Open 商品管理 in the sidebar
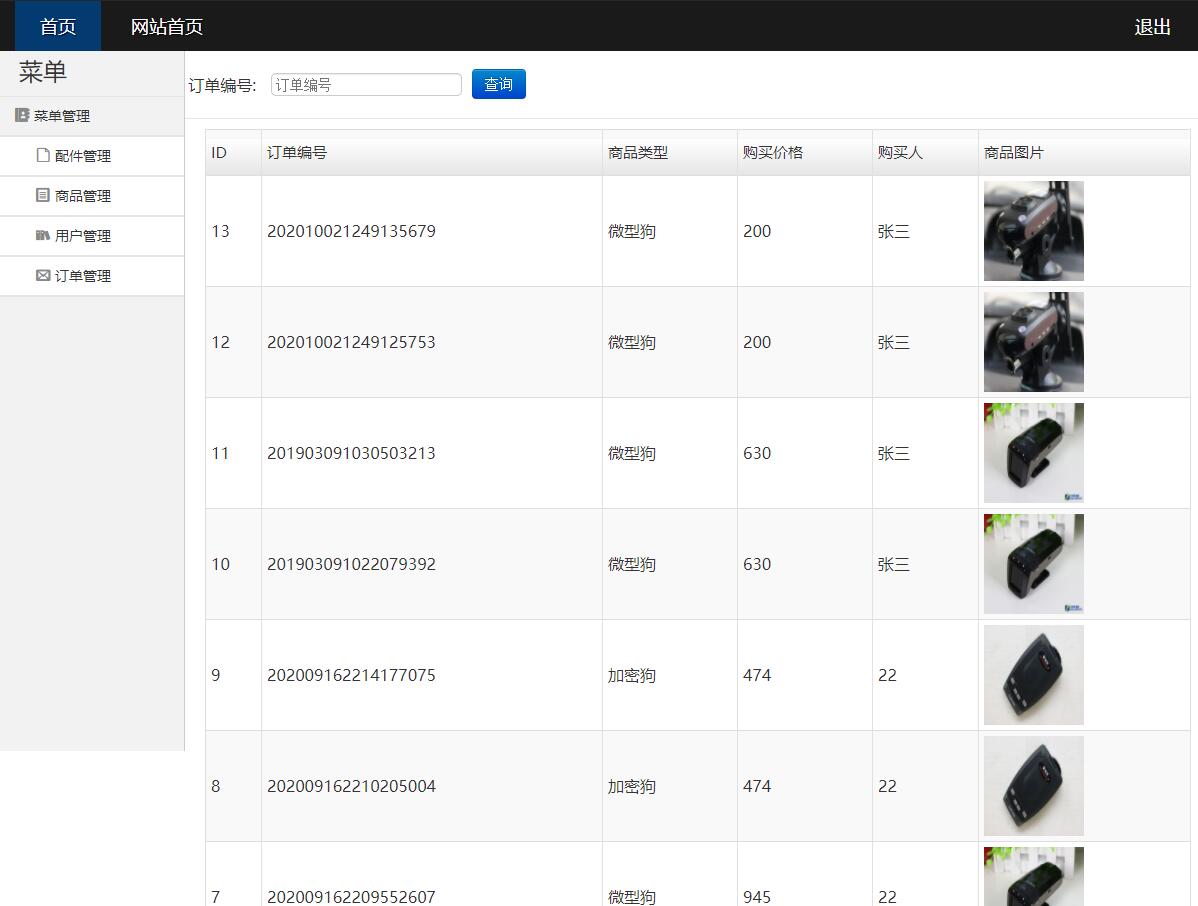Screen dimensions: 1198x906 point(83,196)
